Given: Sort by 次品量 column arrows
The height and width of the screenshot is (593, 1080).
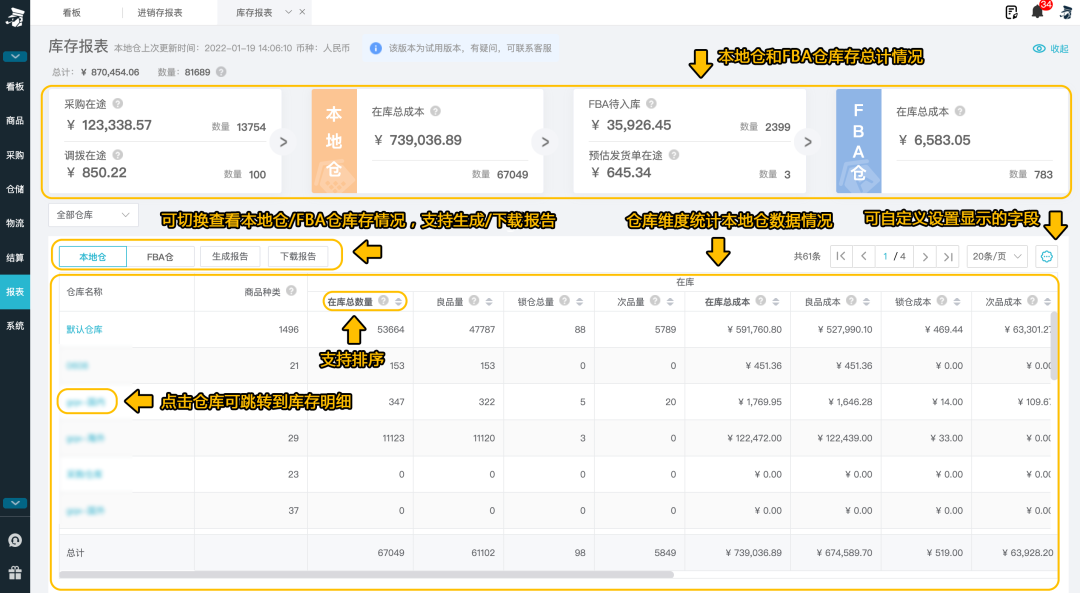Looking at the screenshot, I should (670, 302).
